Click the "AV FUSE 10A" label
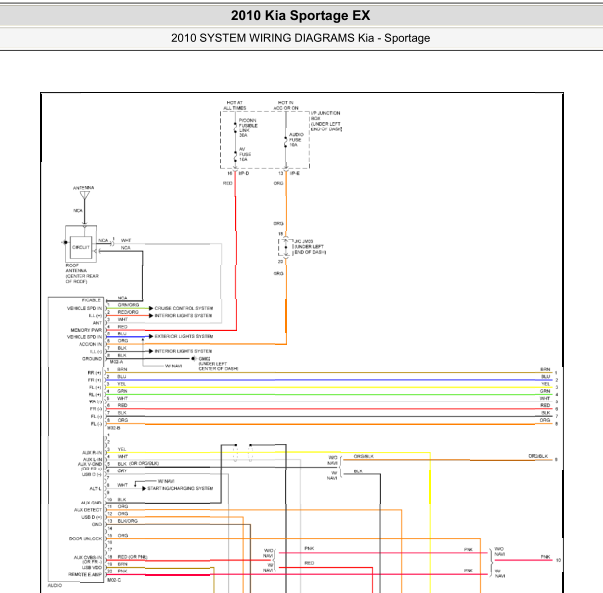This screenshot has width=603, height=593. (245, 154)
